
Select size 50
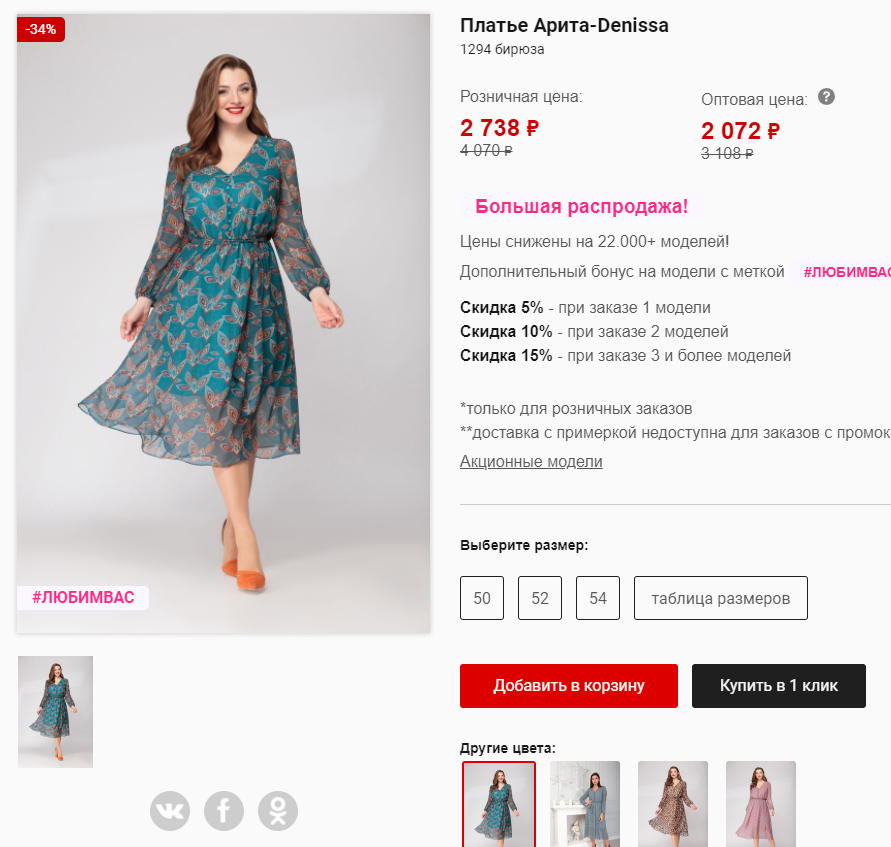click(482, 598)
